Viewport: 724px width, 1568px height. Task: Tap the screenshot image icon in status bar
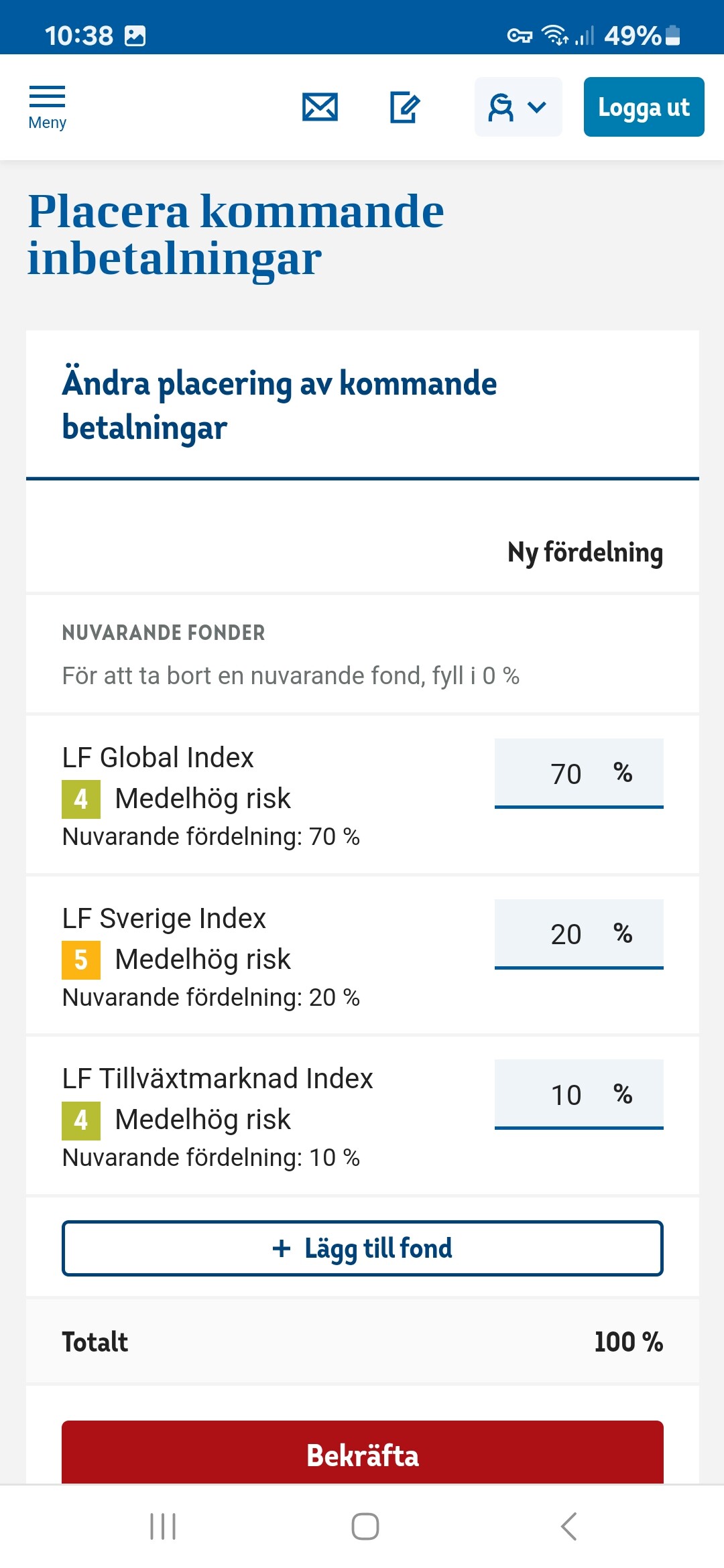point(135,36)
